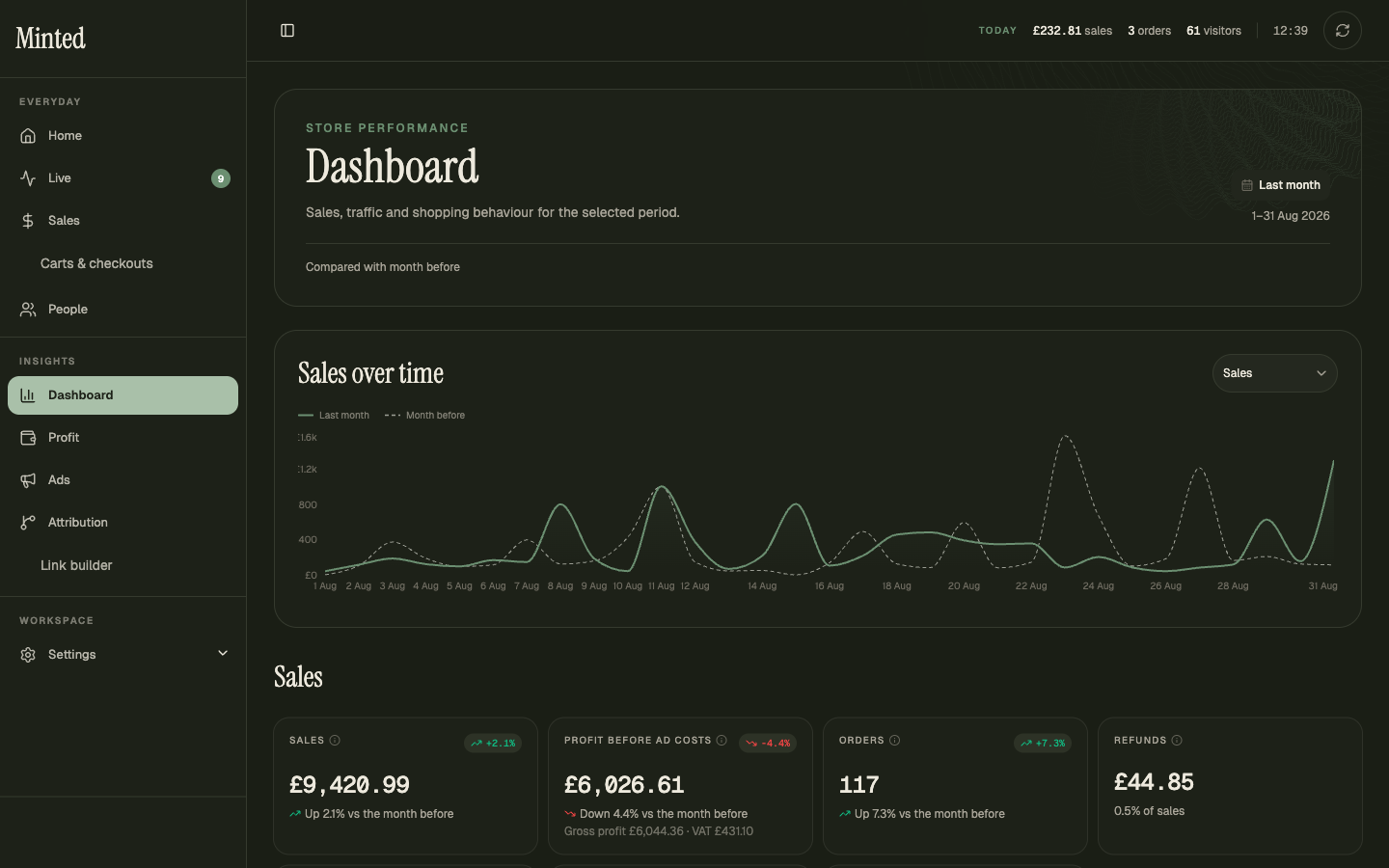Screen dimensions: 1389x868
Task: Toggle the Month before series in legend
Action: [x=424, y=416]
